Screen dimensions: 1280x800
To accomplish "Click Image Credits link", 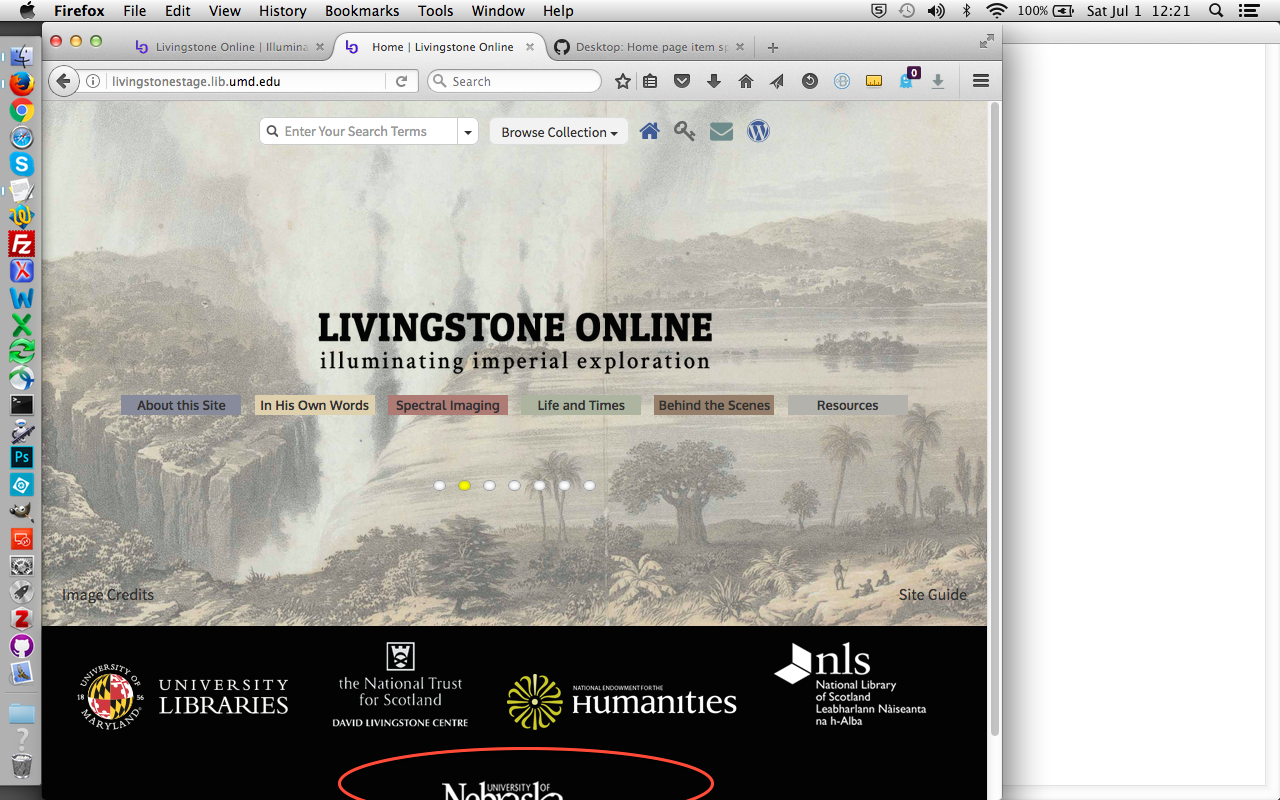I will click(x=108, y=594).
